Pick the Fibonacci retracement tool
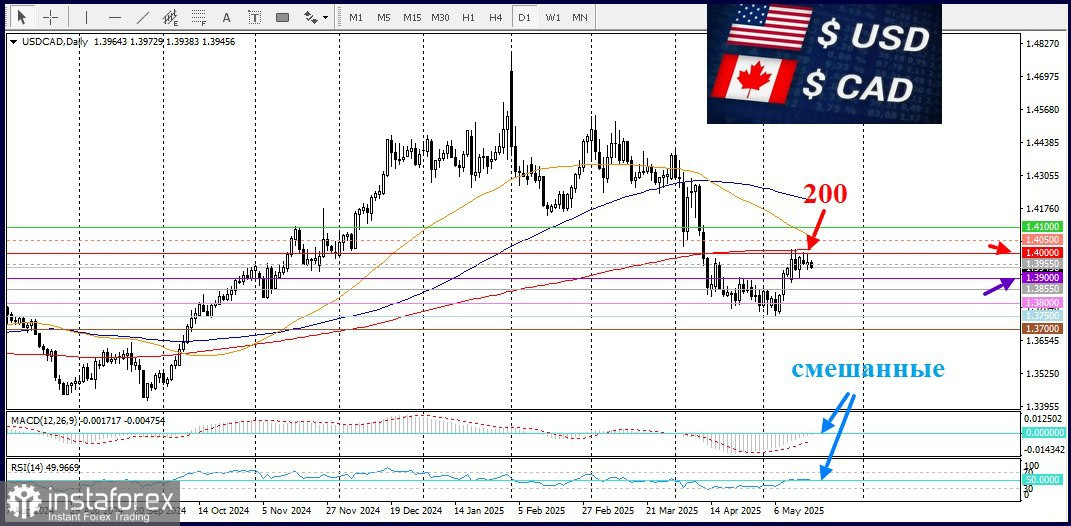Image resolution: width=1071 pixels, height=526 pixels. click(199, 16)
